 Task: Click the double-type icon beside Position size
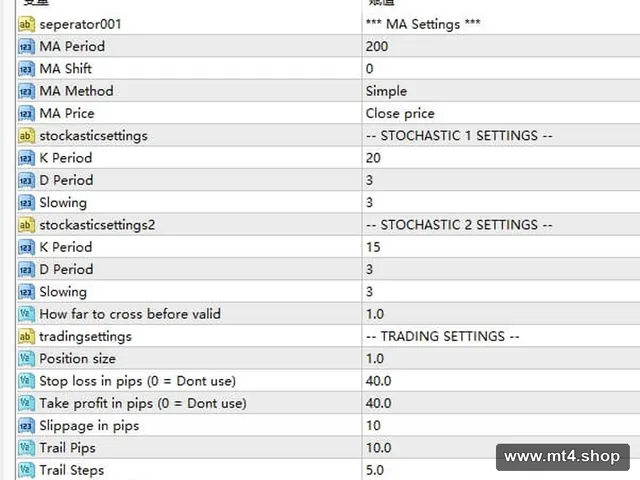tap(26, 359)
